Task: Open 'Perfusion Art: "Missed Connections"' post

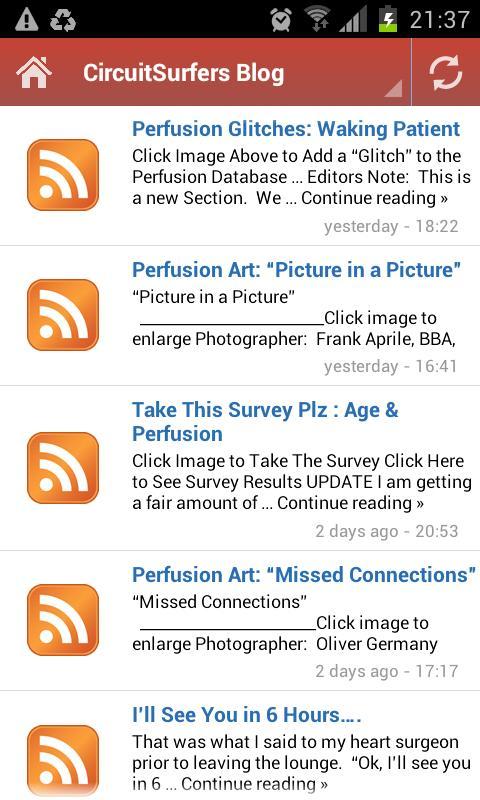Action: [304, 575]
